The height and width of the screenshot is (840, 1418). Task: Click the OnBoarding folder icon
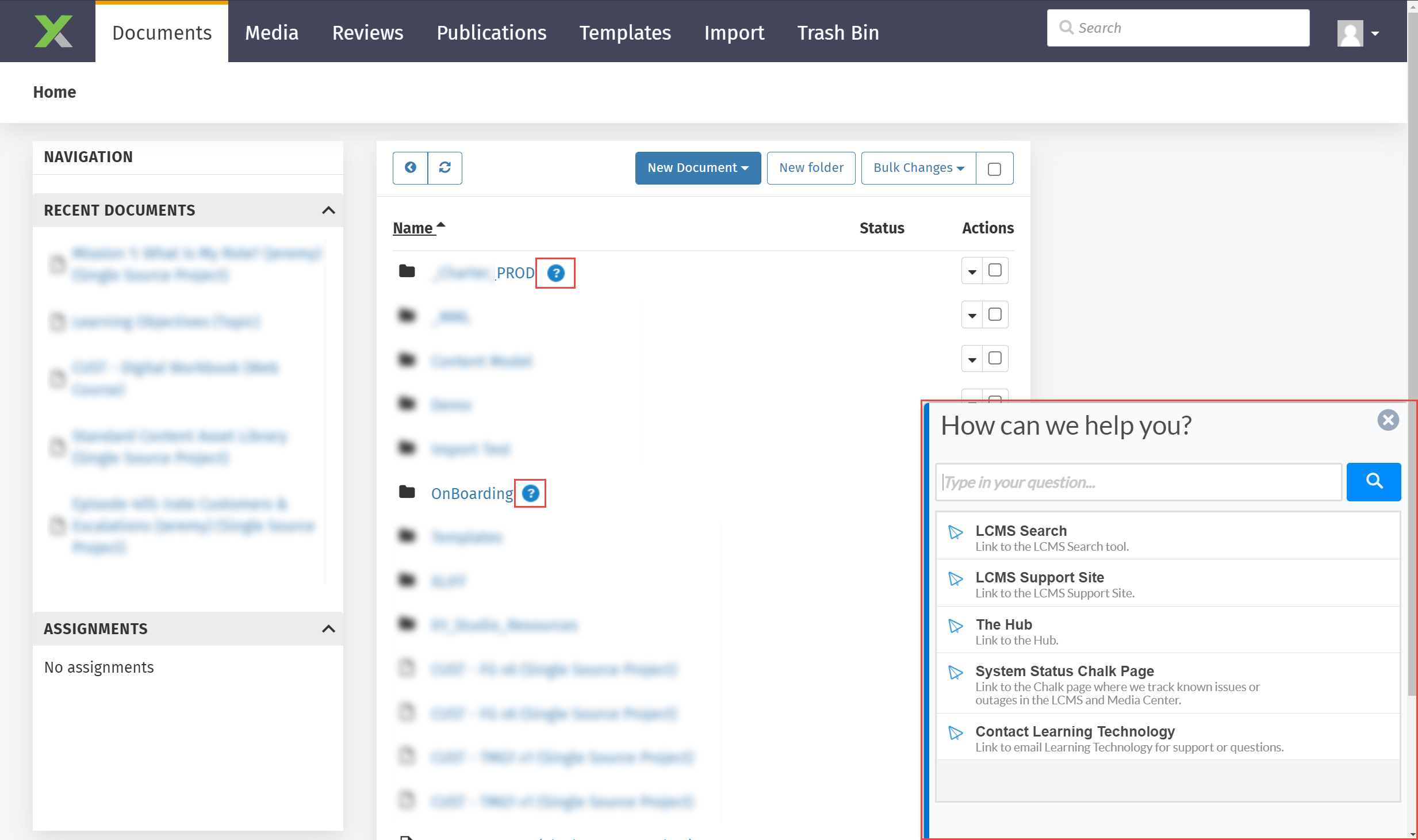(x=407, y=493)
